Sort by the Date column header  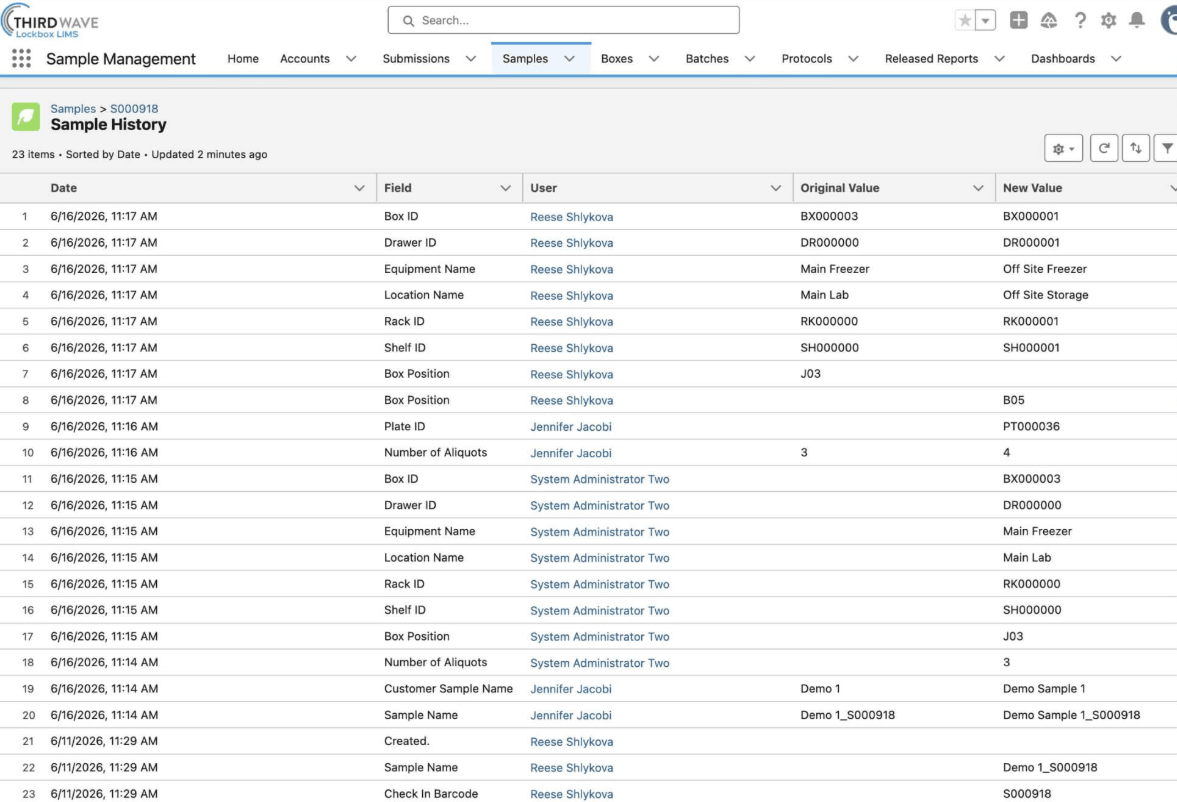pos(64,188)
